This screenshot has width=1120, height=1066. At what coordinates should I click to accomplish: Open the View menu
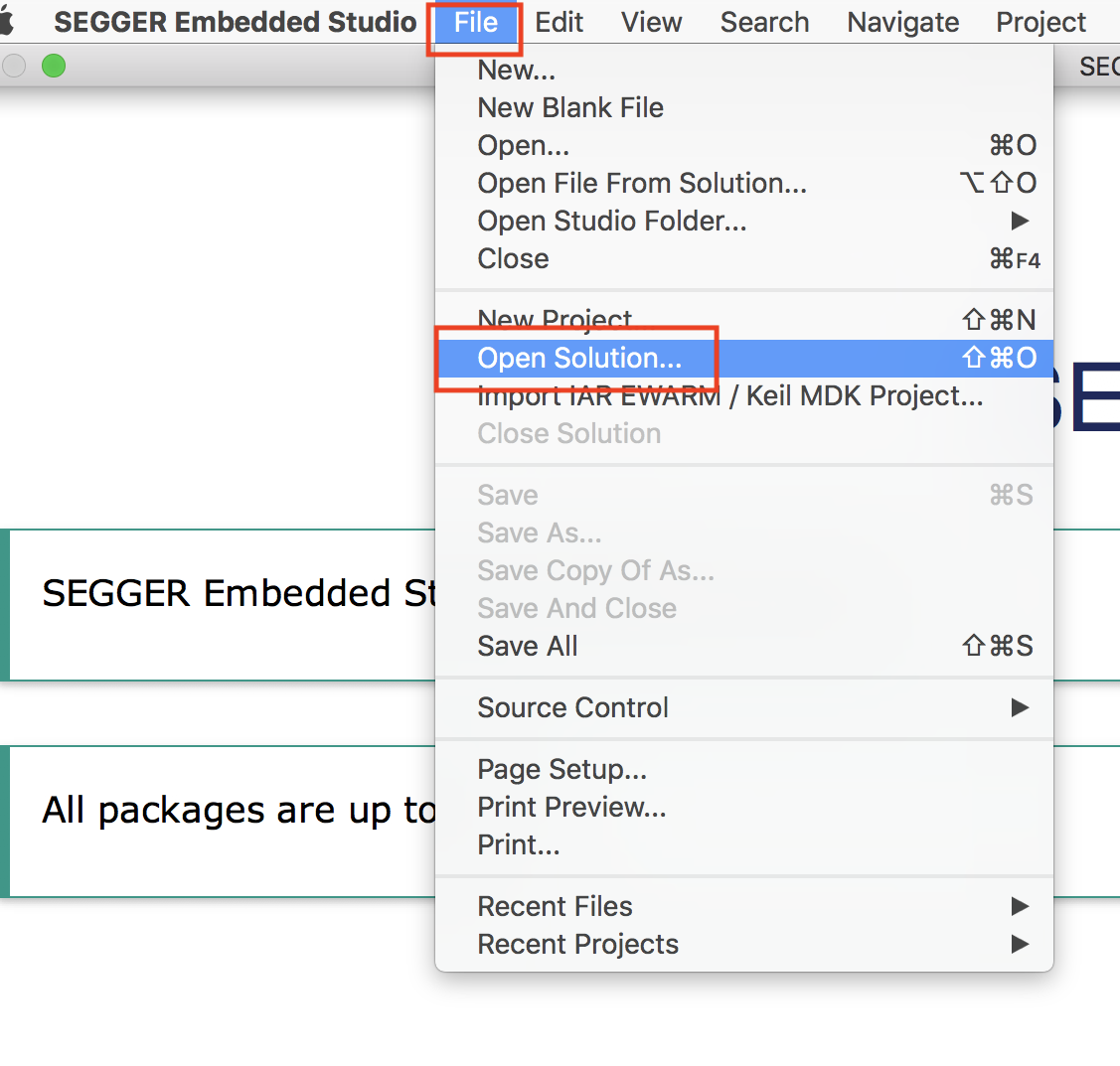click(x=651, y=22)
